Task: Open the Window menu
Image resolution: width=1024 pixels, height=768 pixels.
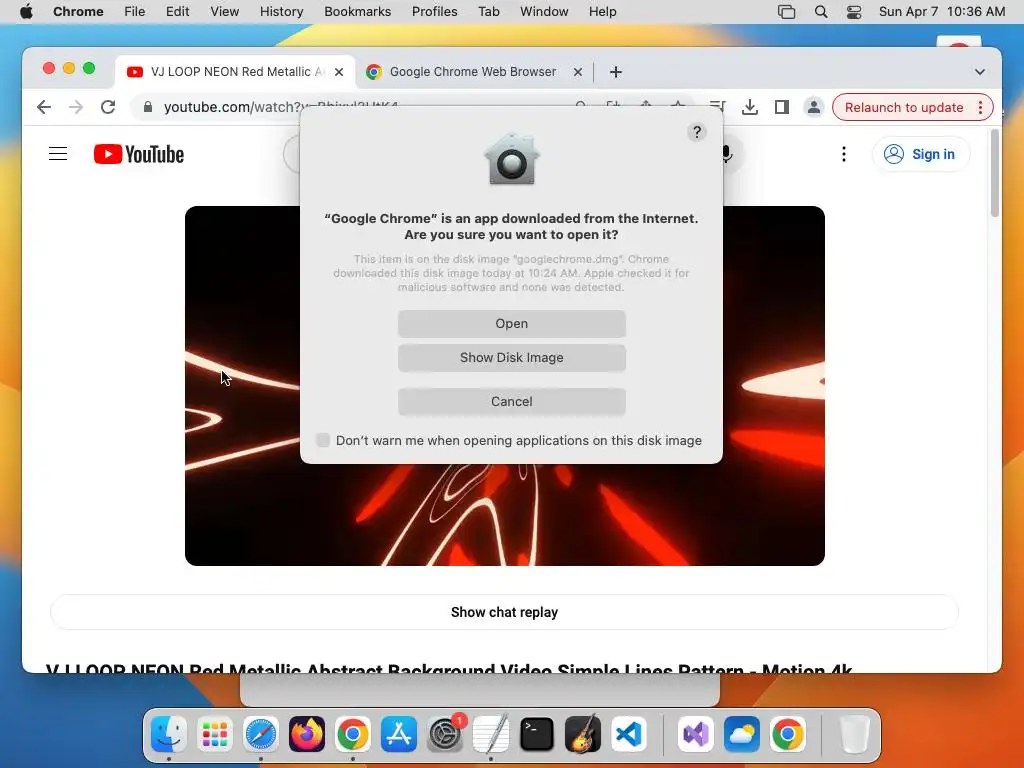Action: coord(544,12)
